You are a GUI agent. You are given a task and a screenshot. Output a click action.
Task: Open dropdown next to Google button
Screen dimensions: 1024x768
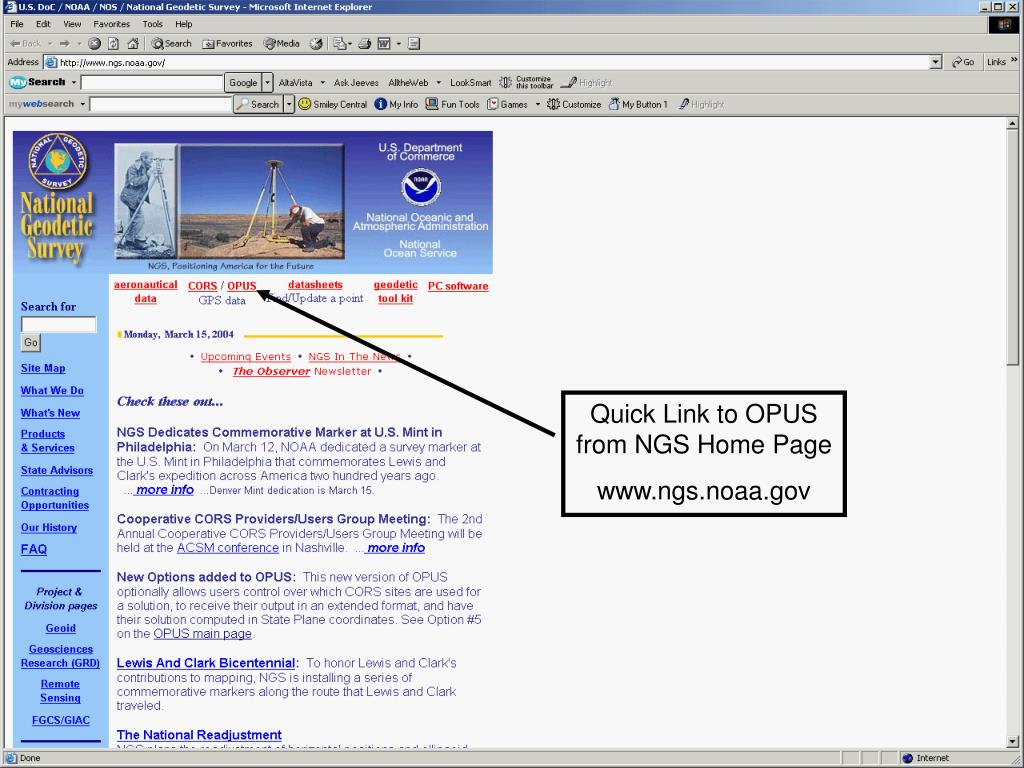pos(267,83)
